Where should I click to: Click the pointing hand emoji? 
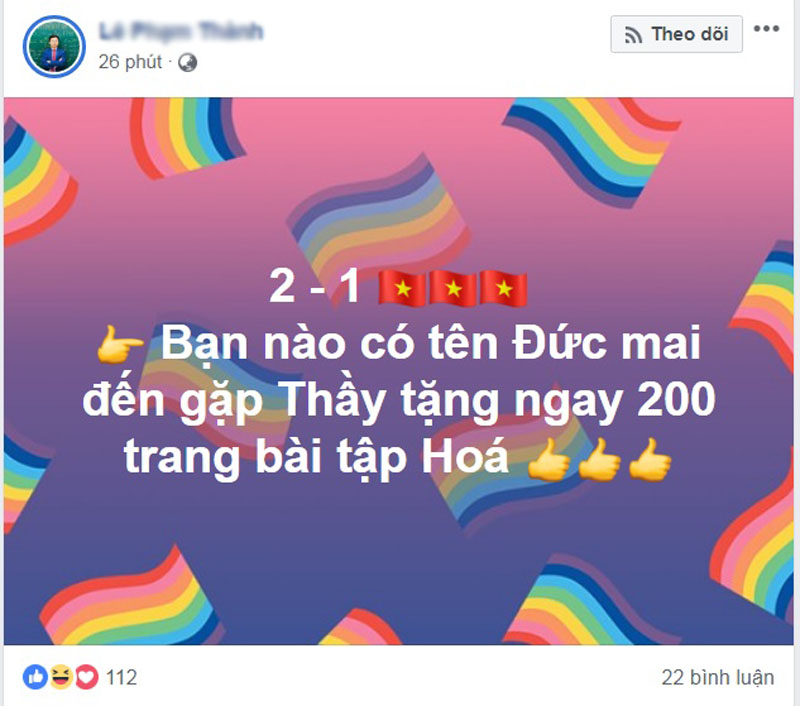pos(120,344)
